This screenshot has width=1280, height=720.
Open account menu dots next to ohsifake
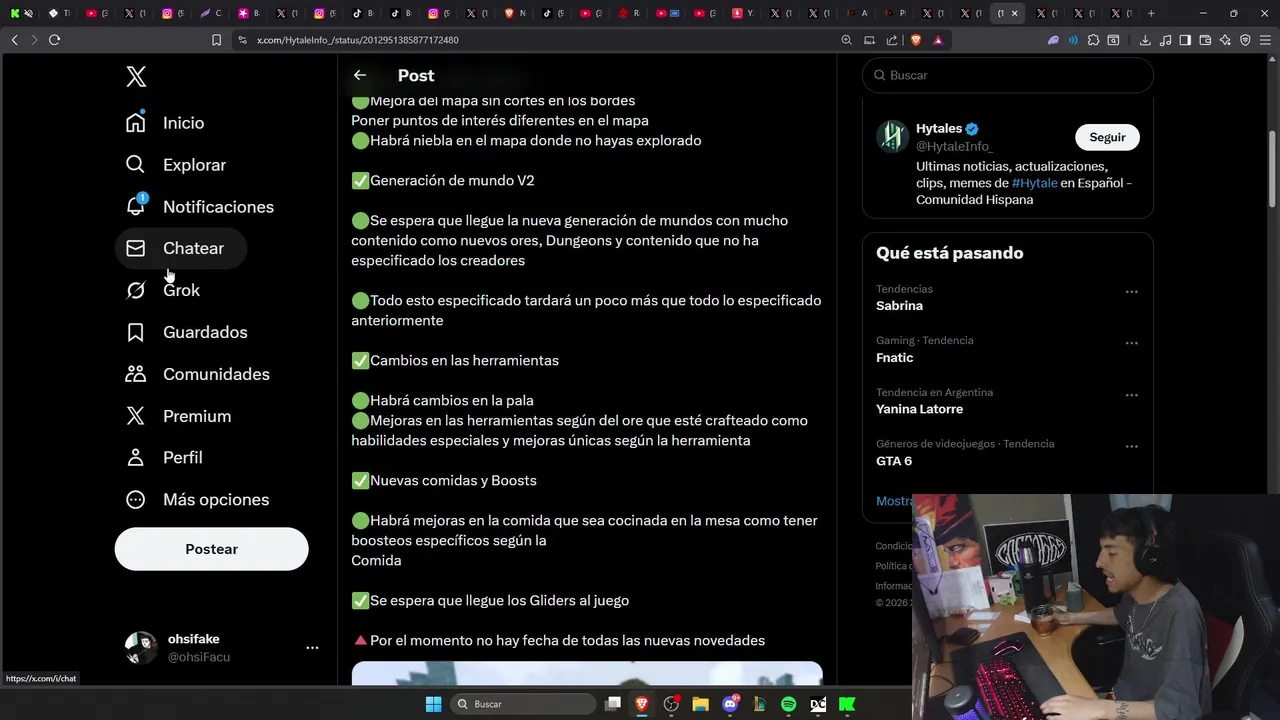click(x=312, y=648)
